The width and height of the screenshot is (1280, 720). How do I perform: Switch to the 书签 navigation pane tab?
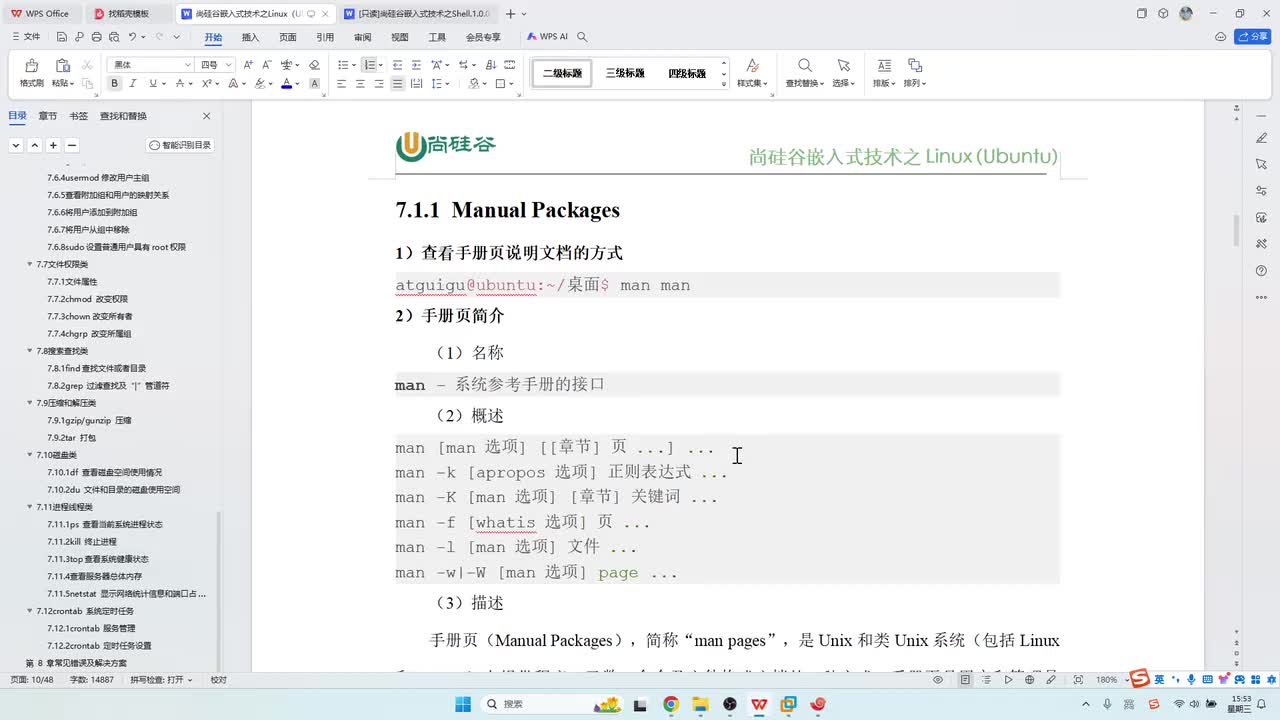[x=79, y=116]
